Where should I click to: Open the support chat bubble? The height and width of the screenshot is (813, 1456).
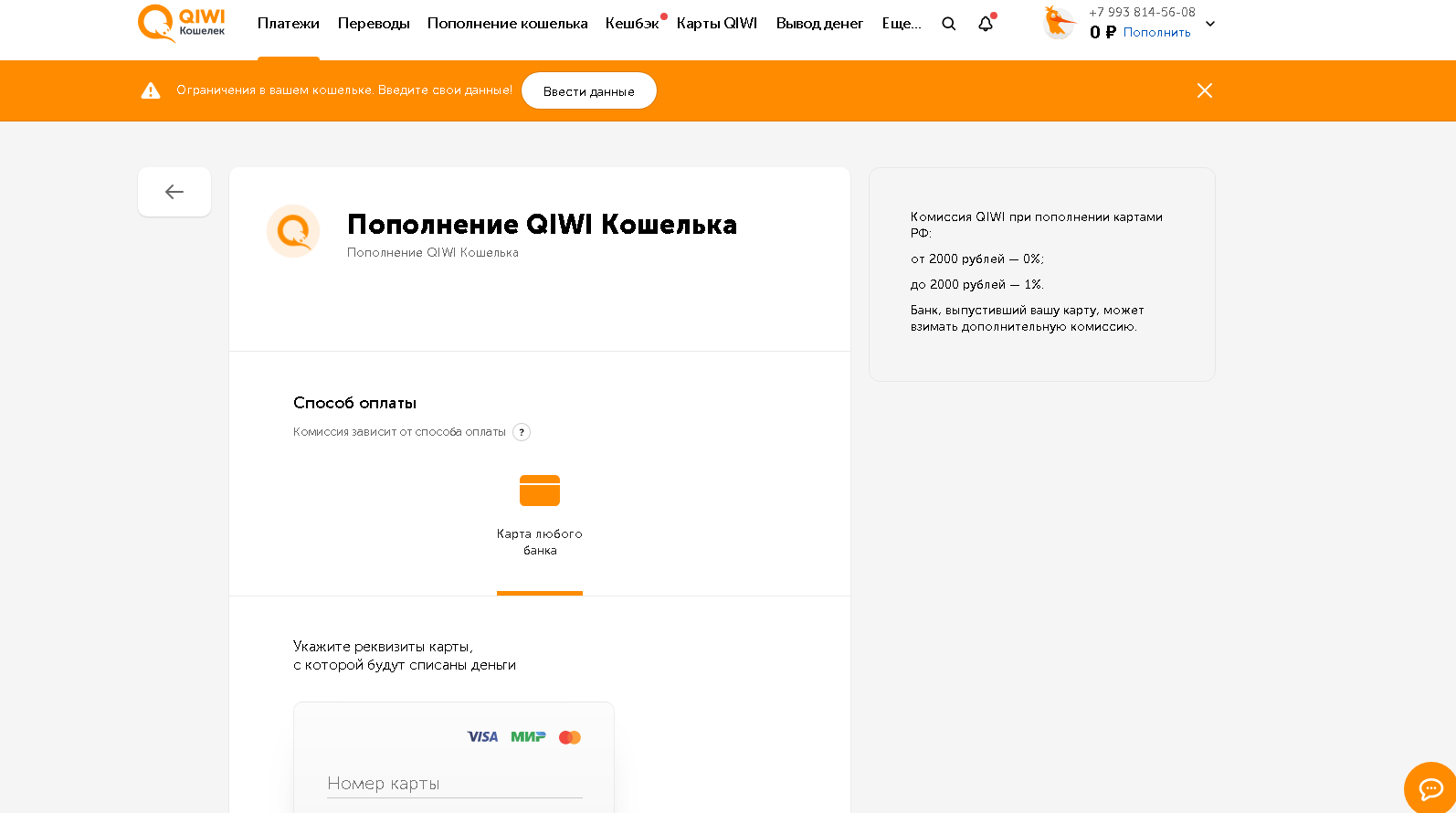1430,787
